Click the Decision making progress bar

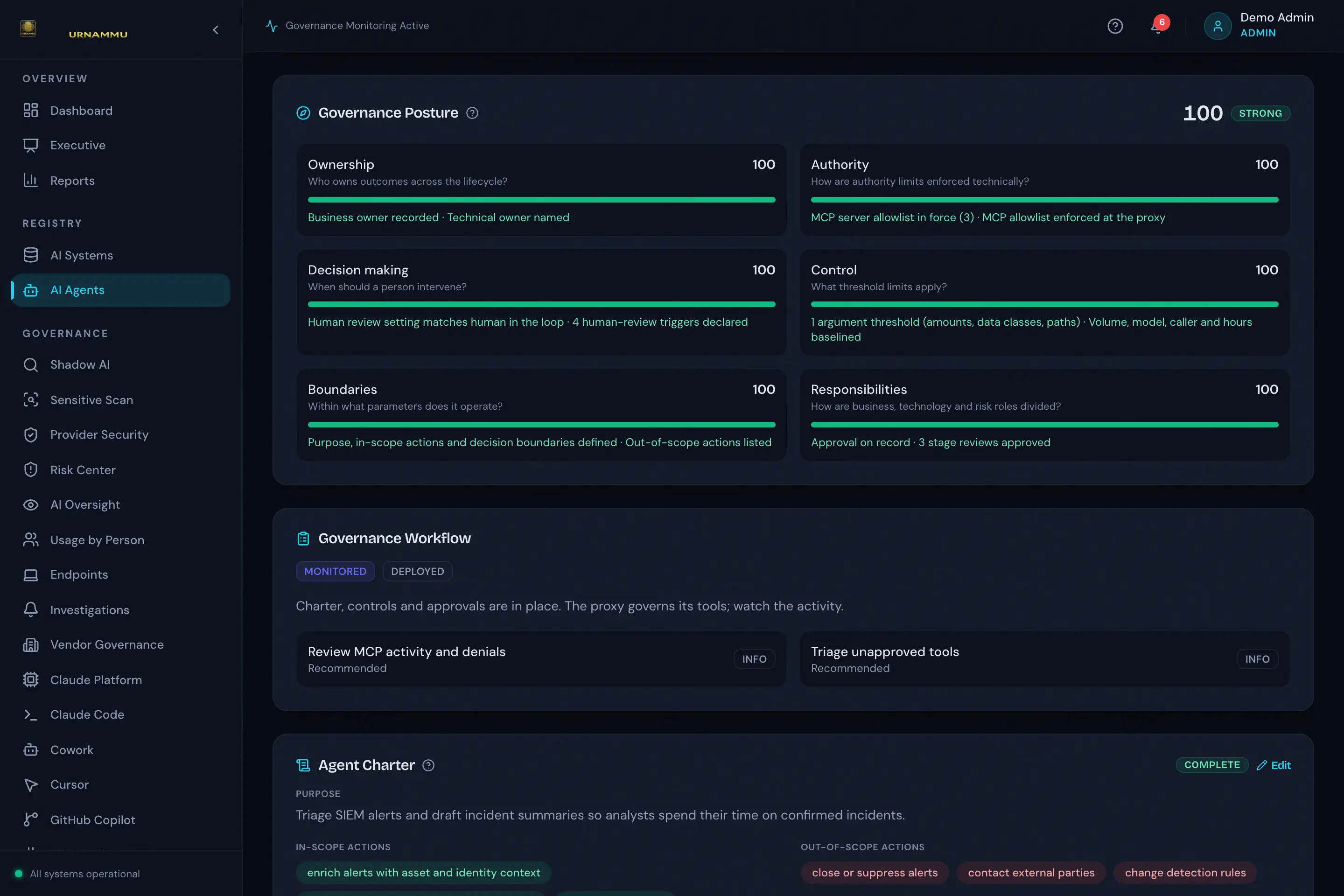(541, 305)
